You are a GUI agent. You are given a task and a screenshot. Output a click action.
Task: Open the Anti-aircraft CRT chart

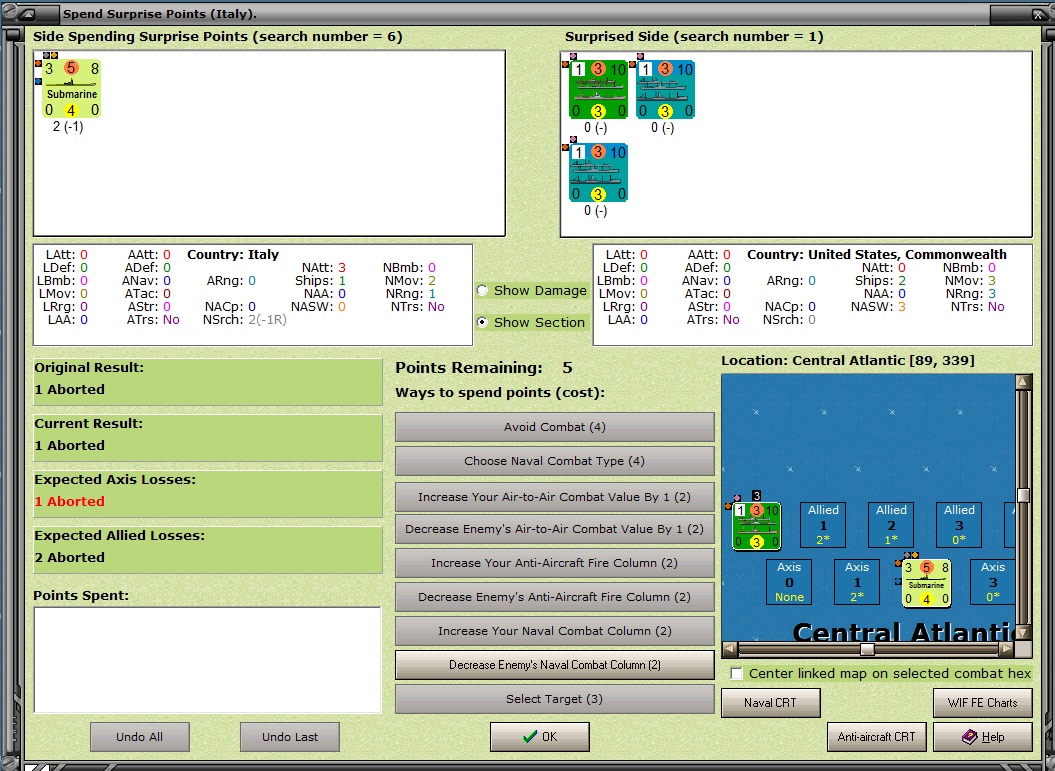[876, 737]
